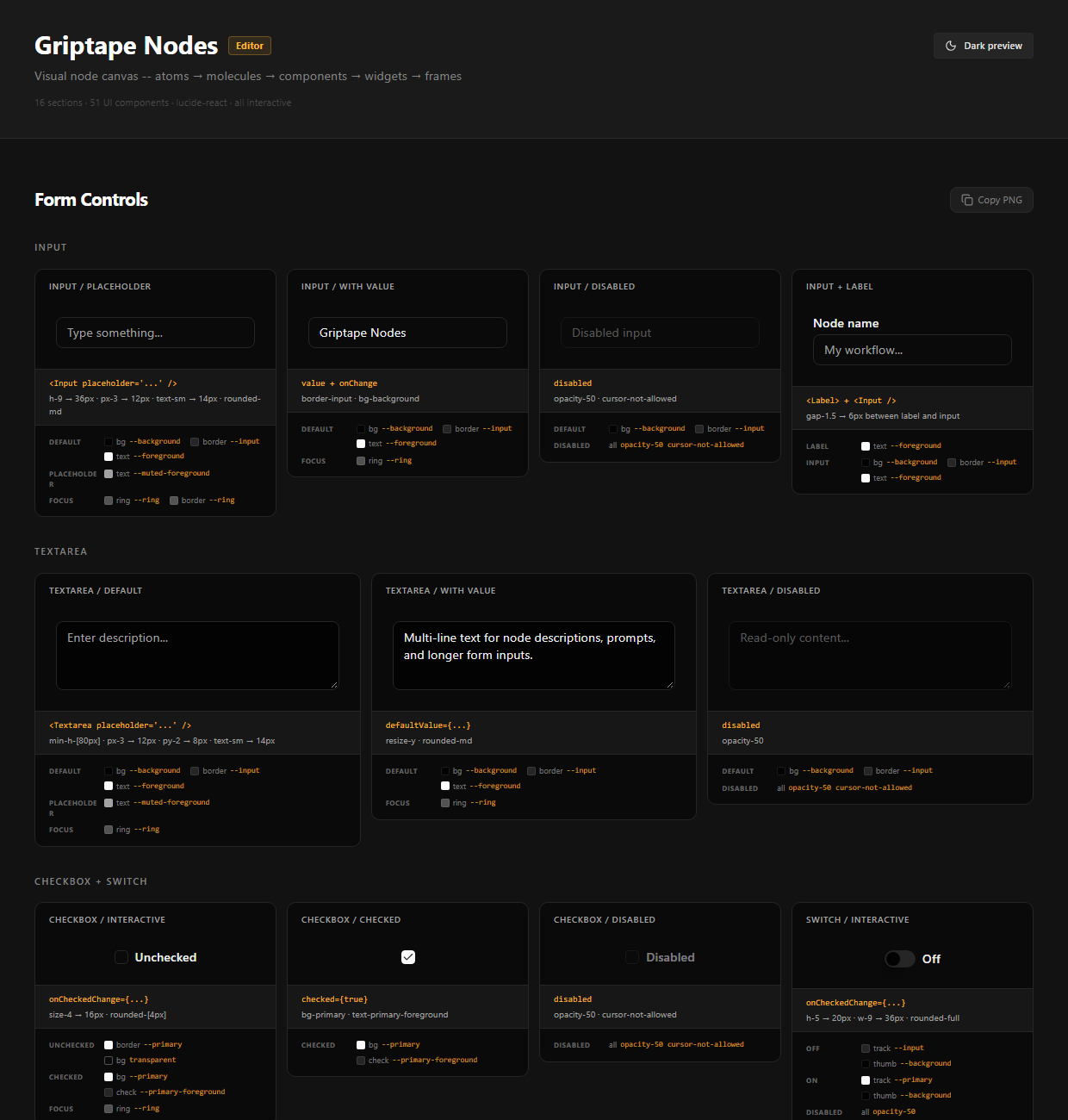The image size is (1068, 1120).
Task: Click resize grip on 'Read-only content...' textarea
Action: point(1007,685)
